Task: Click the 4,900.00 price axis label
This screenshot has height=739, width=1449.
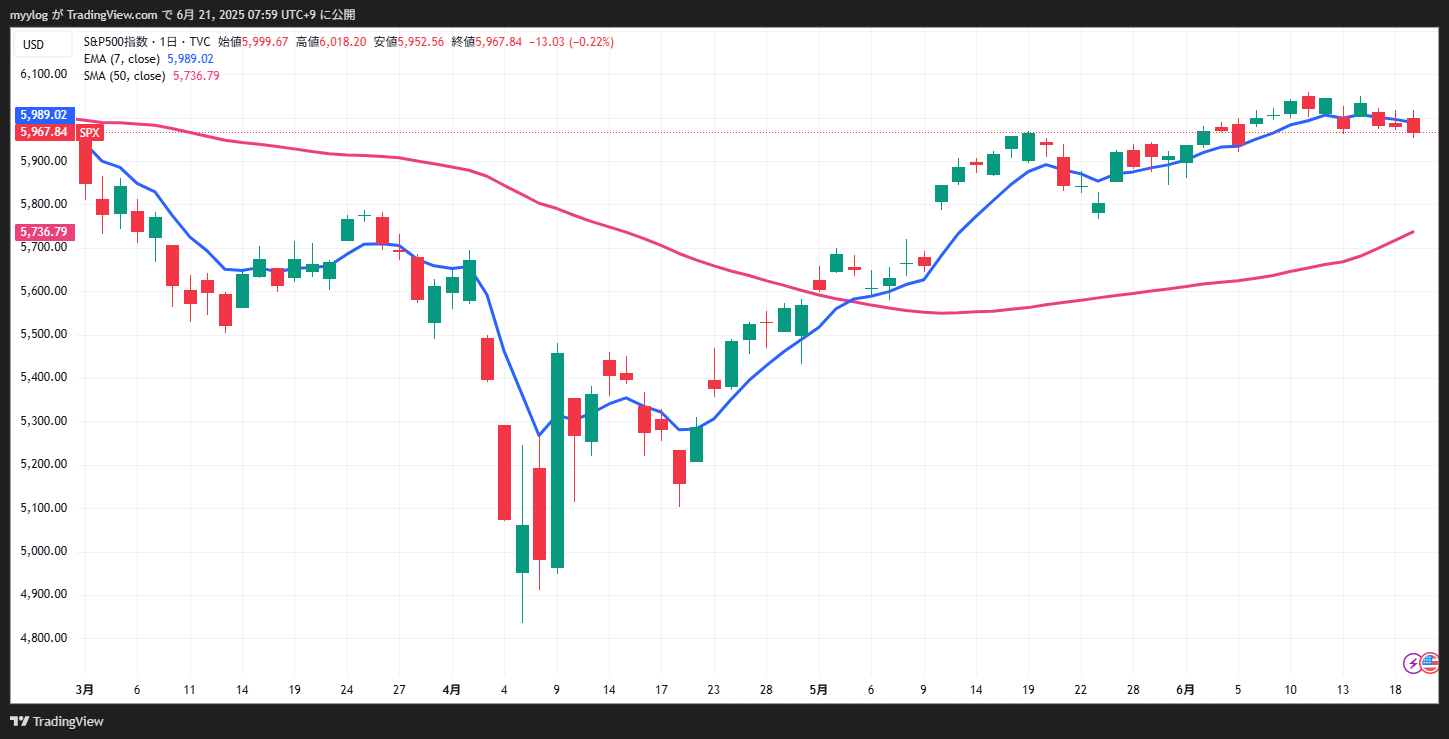Action: pos(44,594)
